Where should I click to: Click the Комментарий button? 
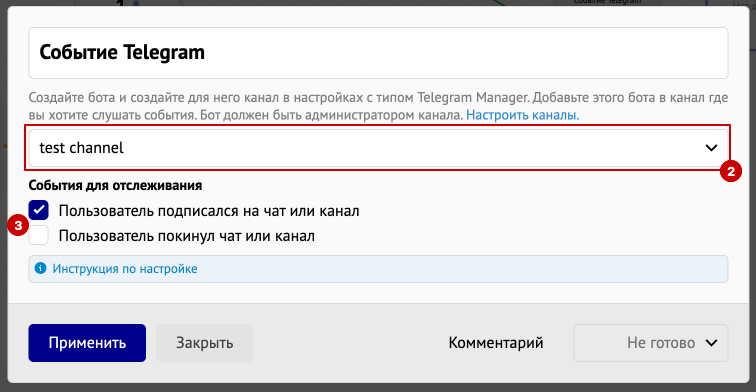(496, 343)
